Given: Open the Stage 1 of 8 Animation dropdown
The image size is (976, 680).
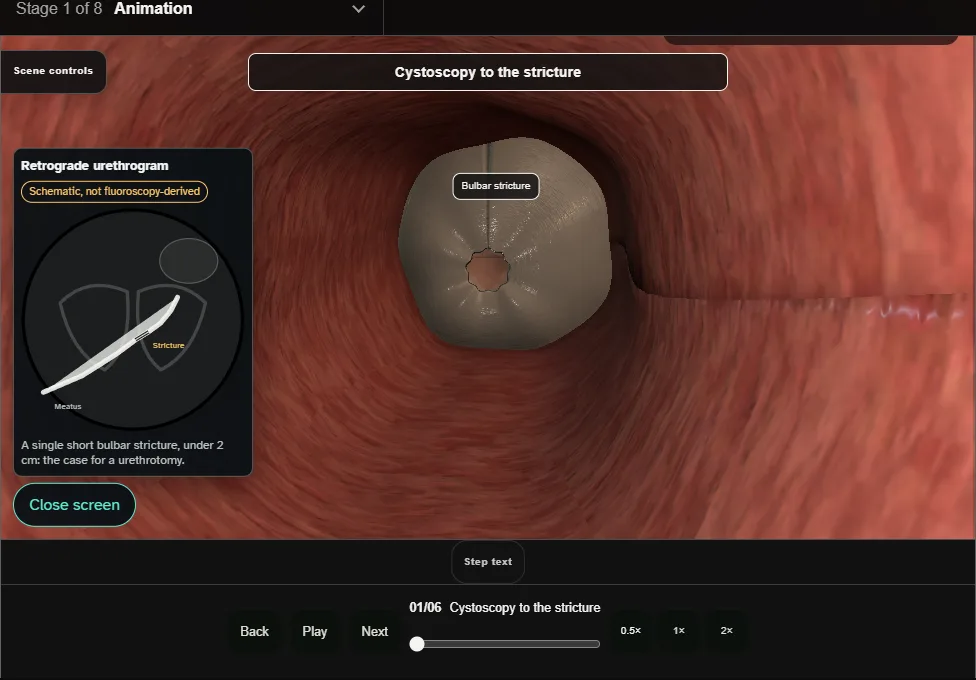Looking at the screenshot, I should 191,9.
